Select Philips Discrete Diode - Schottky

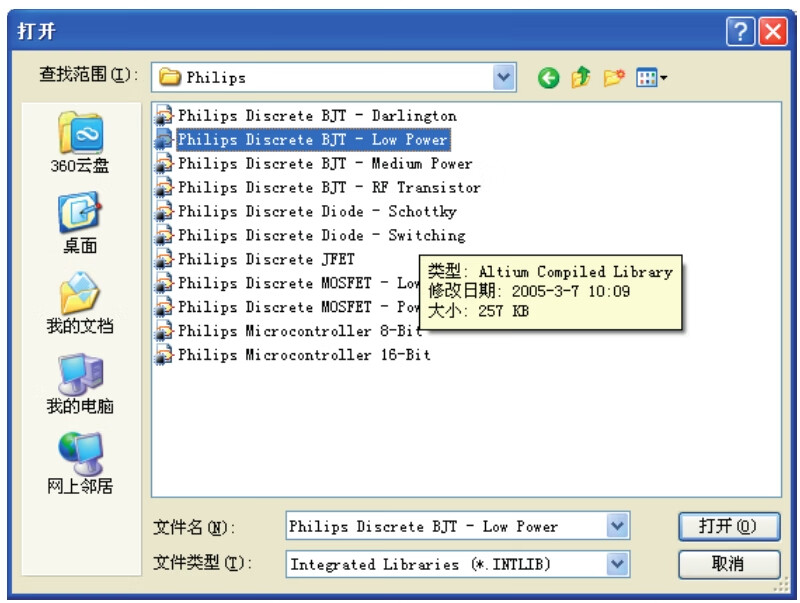click(x=317, y=212)
